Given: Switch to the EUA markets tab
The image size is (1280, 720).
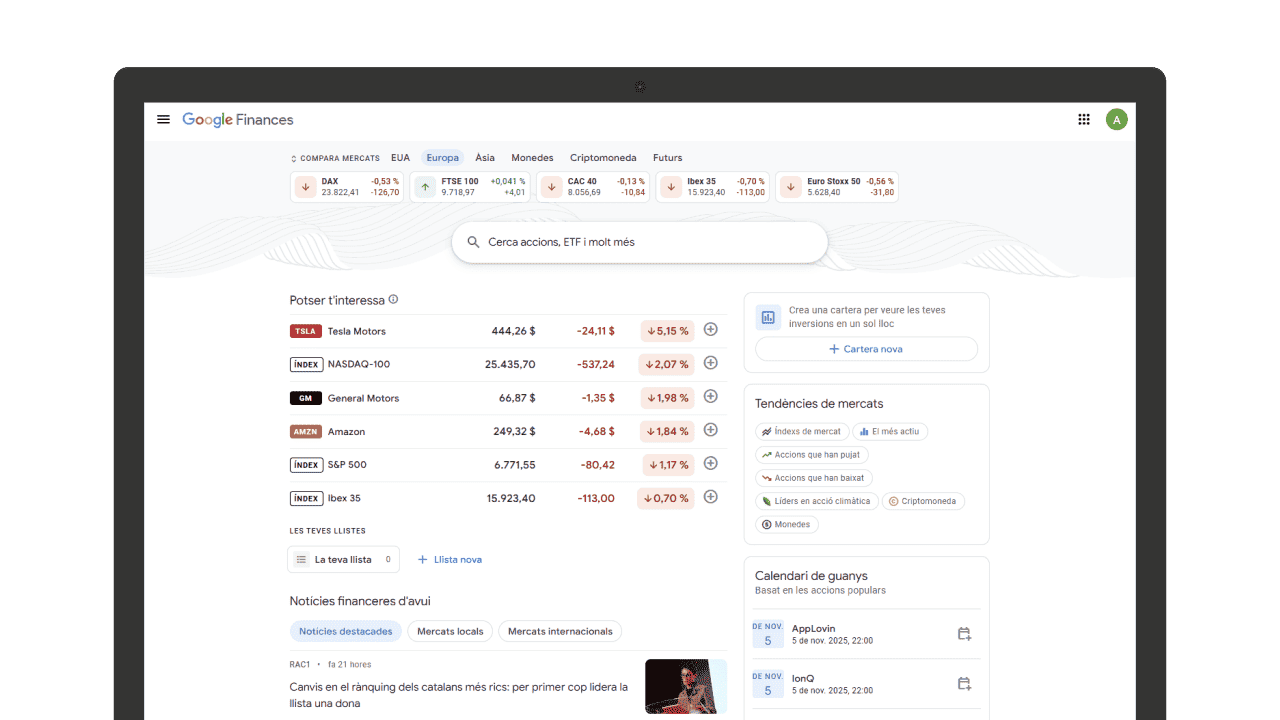Looking at the screenshot, I should tap(400, 157).
